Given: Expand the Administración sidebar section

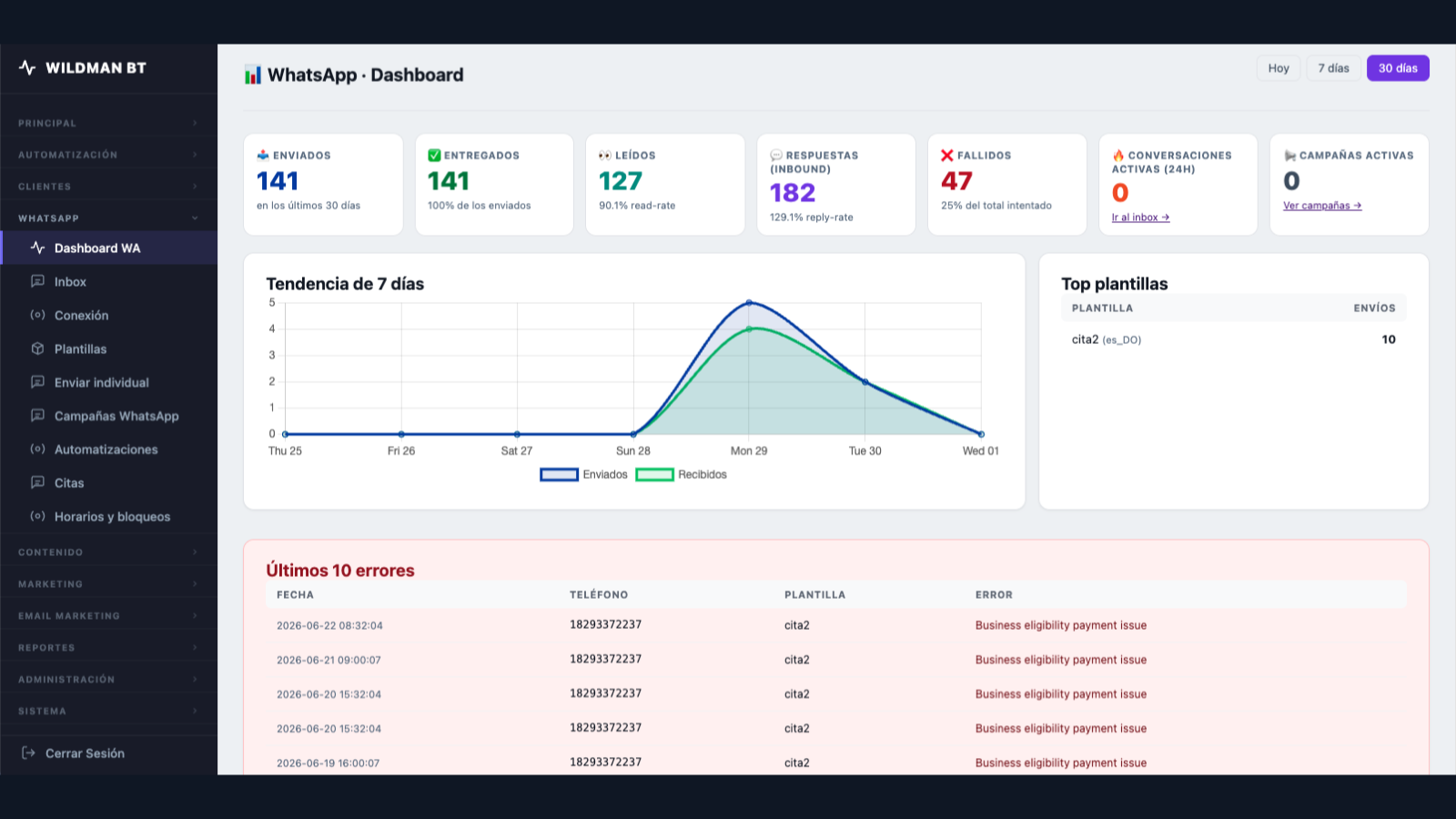Looking at the screenshot, I should click(x=108, y=680).
